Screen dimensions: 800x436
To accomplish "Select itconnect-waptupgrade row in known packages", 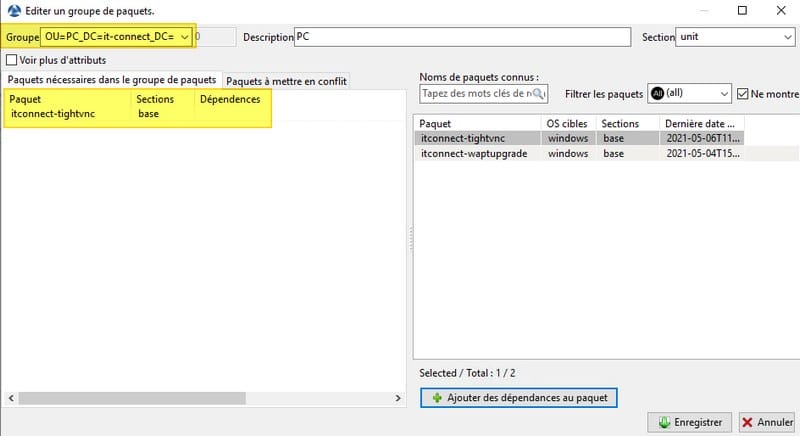I will point(579,153).
